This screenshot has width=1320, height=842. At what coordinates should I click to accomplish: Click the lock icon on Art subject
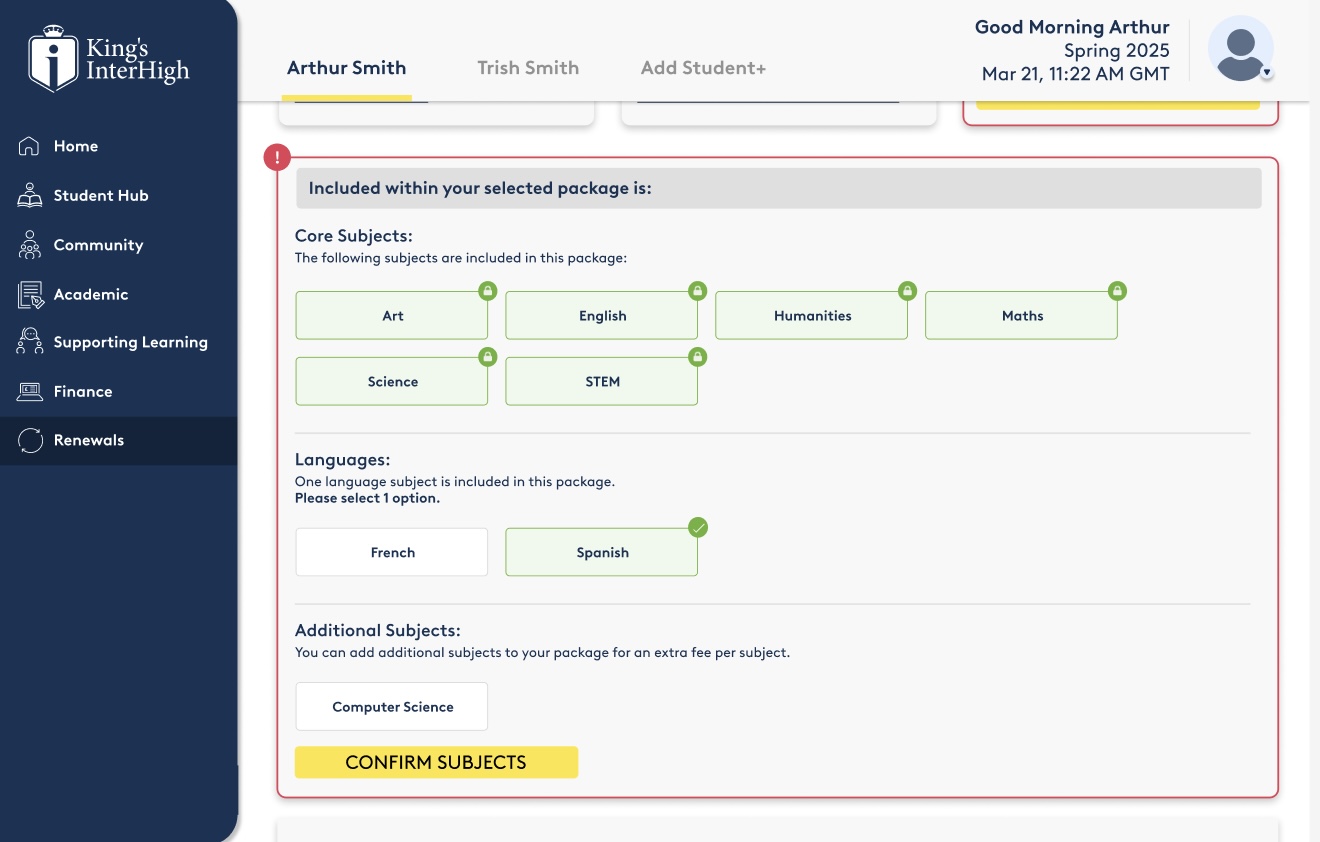[x=487, y=291]
